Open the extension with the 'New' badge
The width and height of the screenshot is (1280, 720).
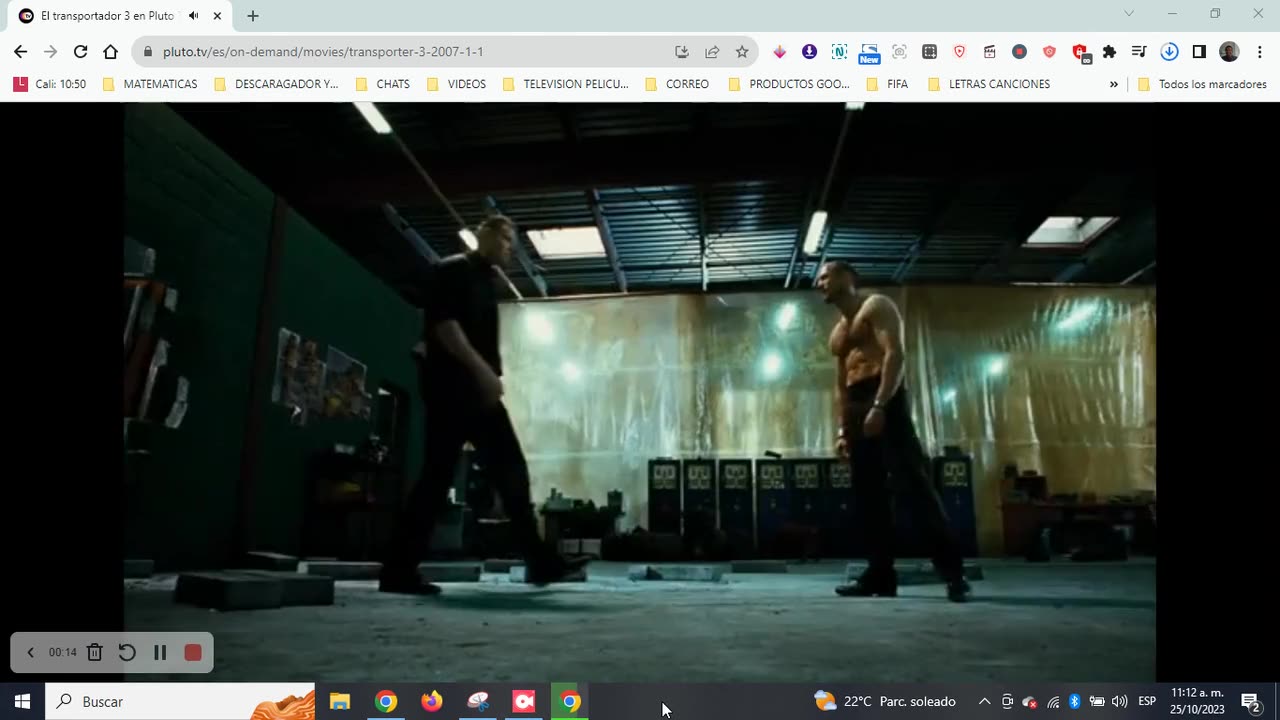[869, 53]
